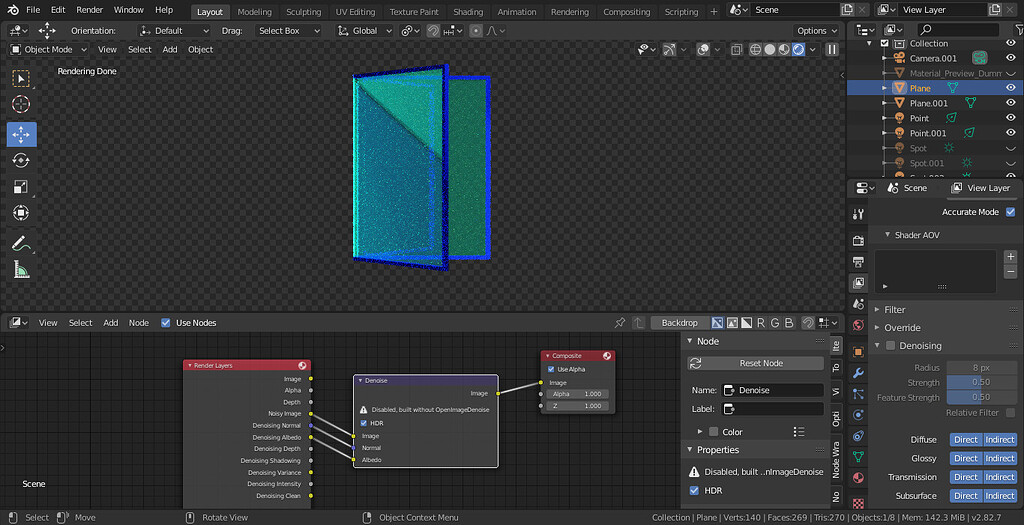Open the Material properties tab

click(859, 477)
